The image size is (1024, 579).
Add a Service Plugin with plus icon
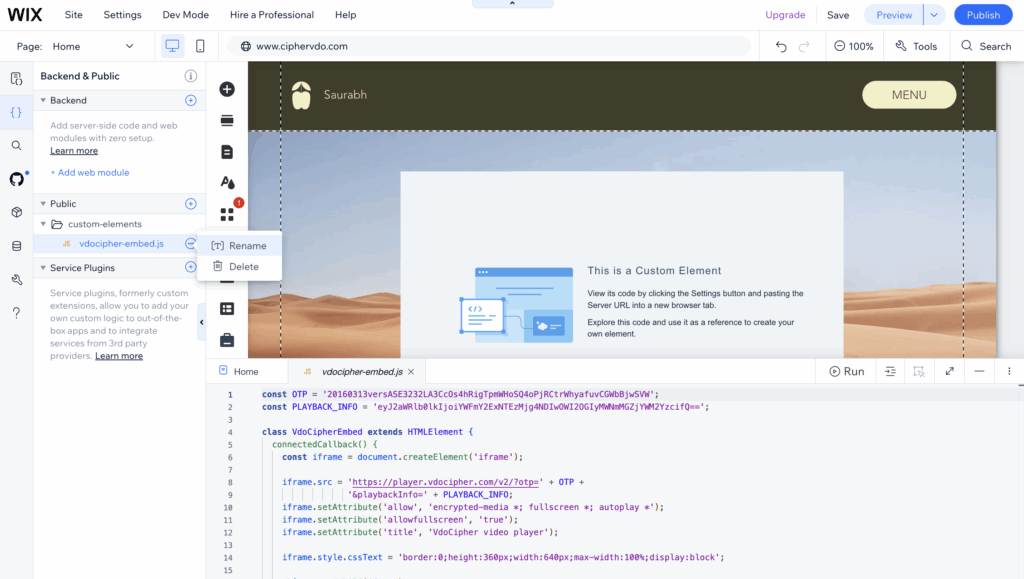[190, 267]
